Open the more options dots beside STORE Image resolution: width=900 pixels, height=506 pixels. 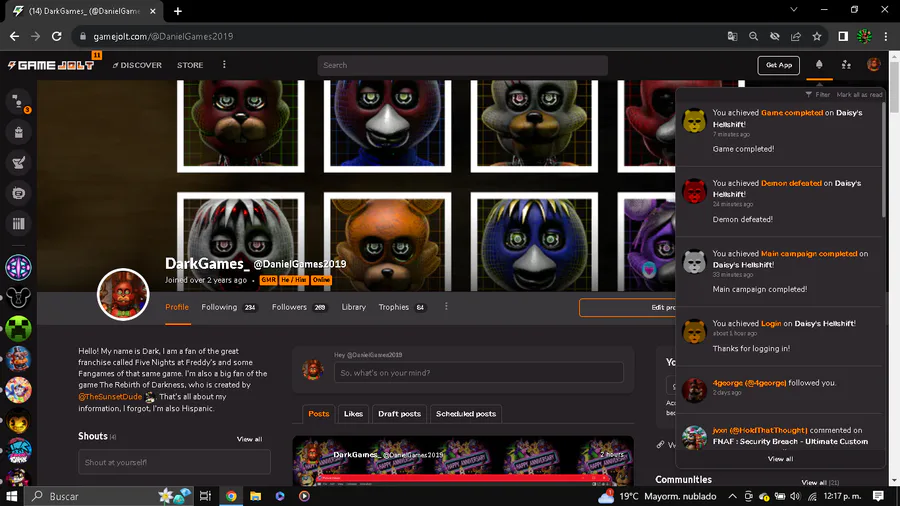[x=224, y=65]
